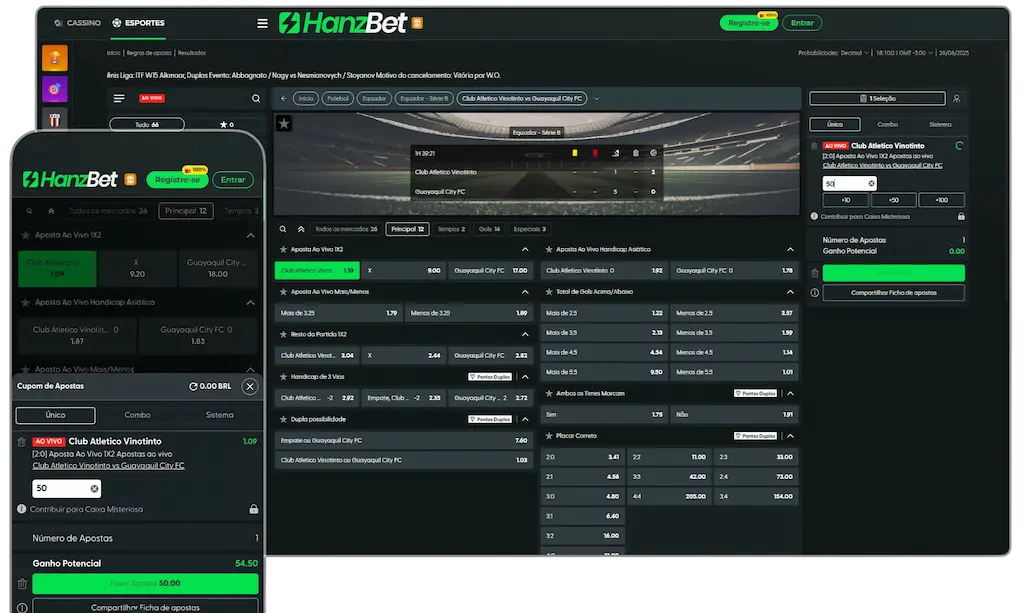The height and width of the screenshot is (613, 1024).
Task: Select the Sistema tab in the mobile coupon
Action: tap(219, 415)
